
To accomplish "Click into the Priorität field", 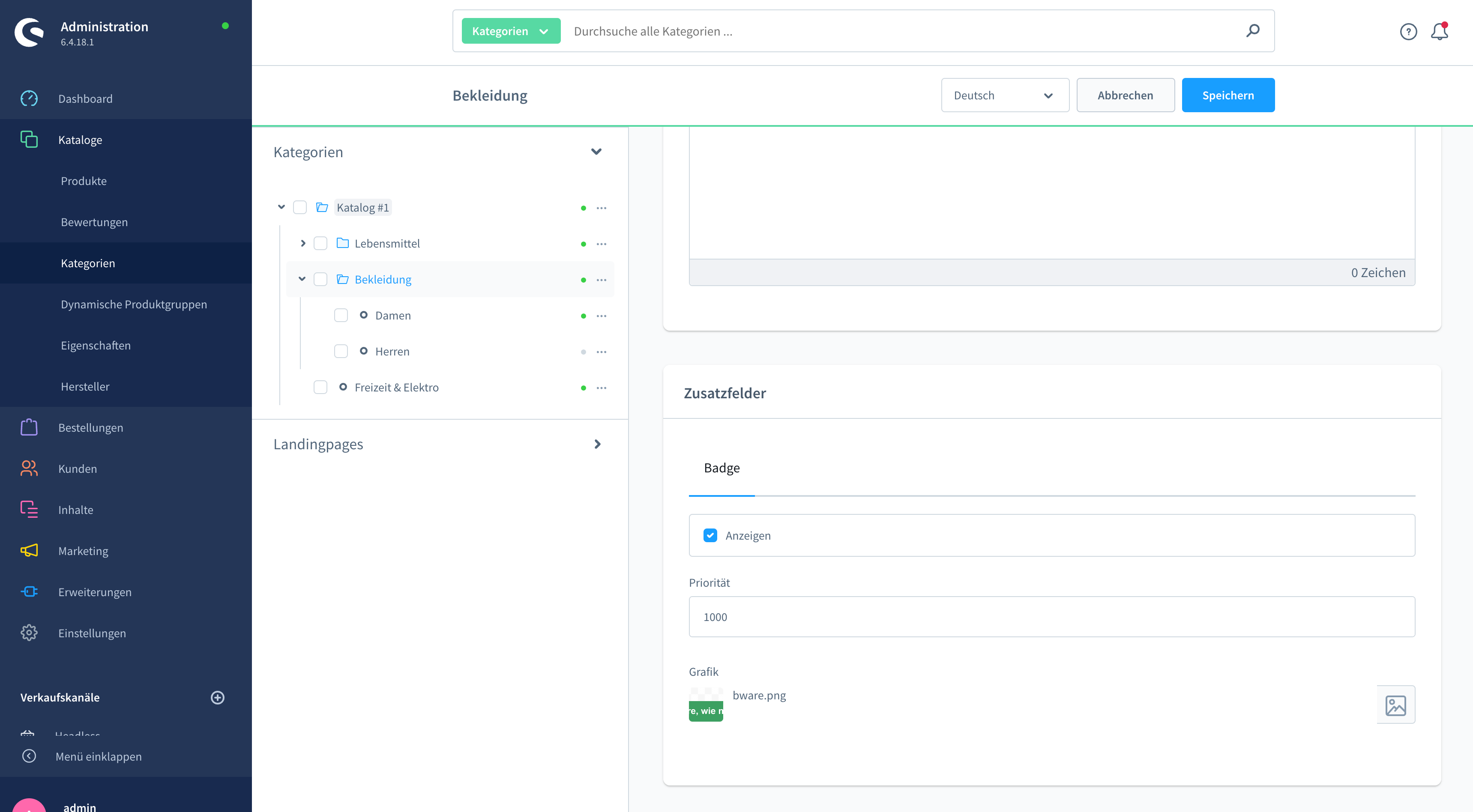I will click(x=1051, y=617).
